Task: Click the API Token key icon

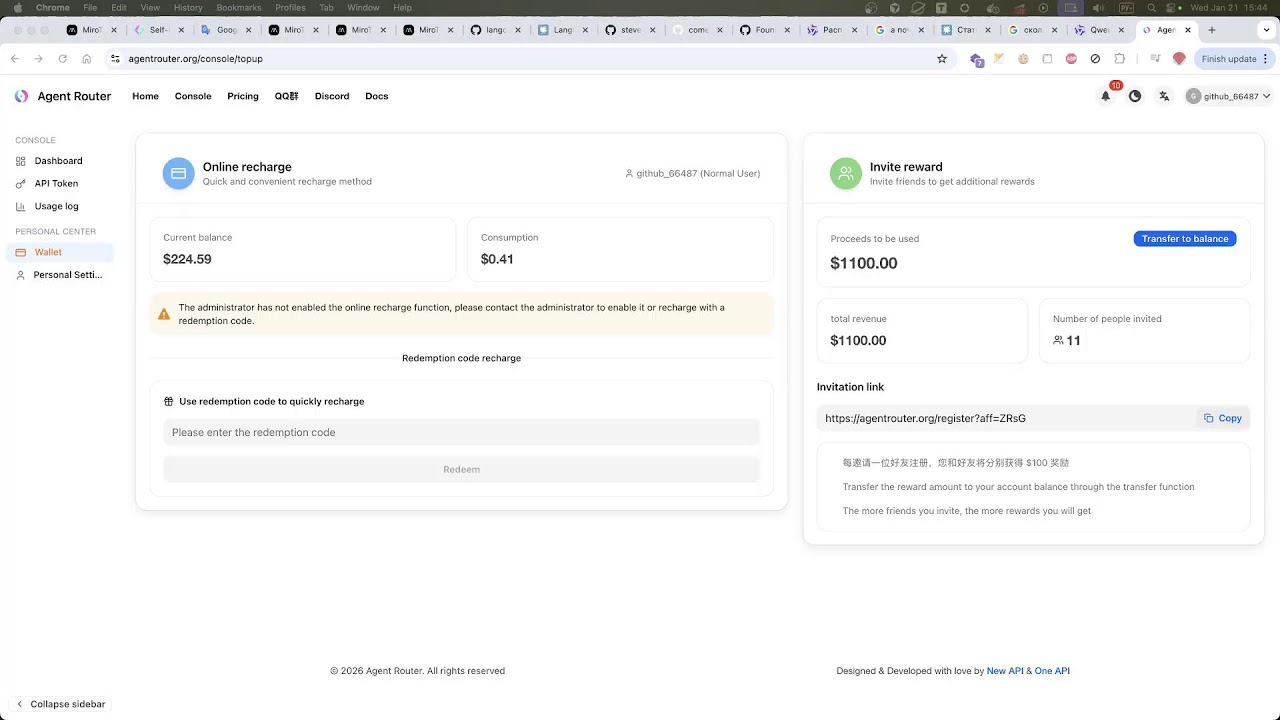Action: pos(21,184)
